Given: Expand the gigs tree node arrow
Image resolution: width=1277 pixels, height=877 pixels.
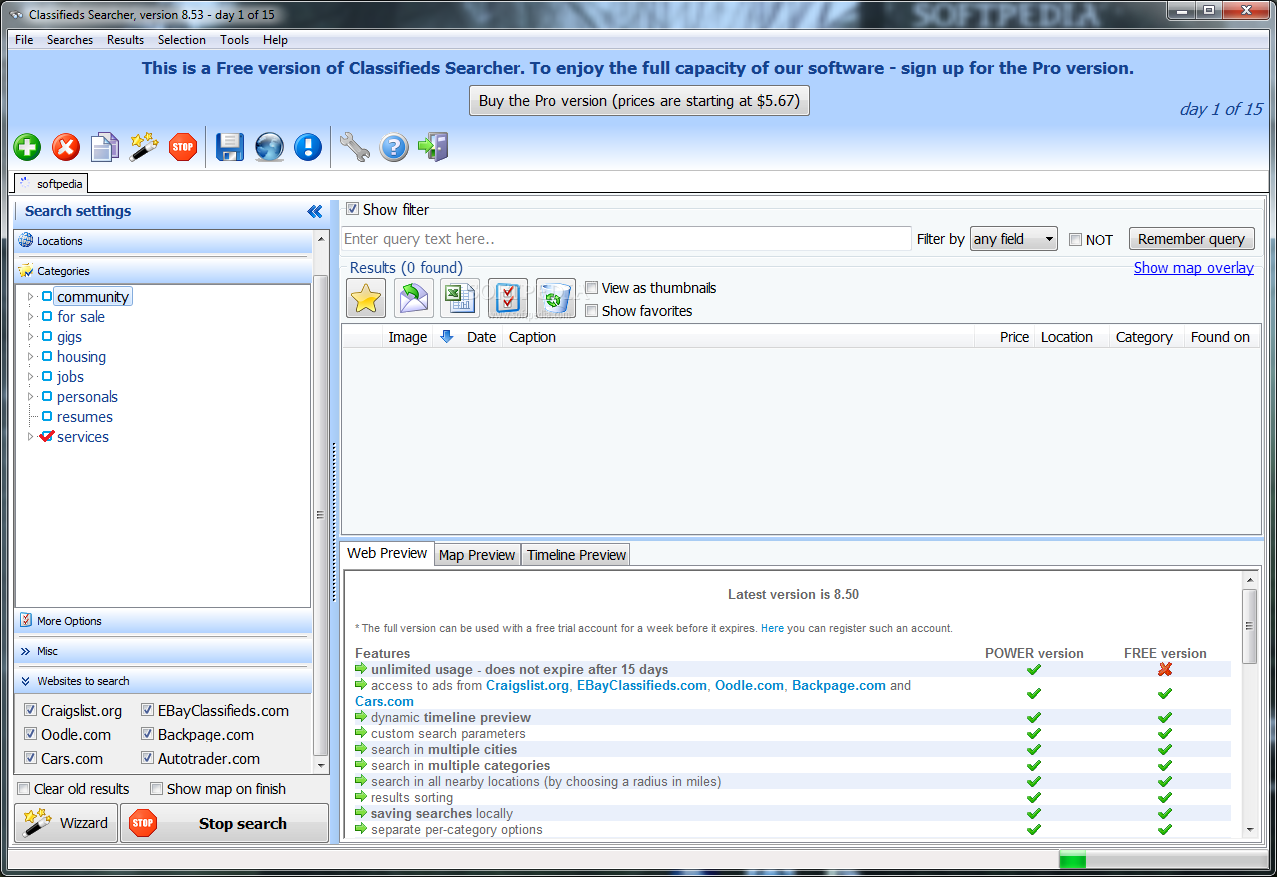Looking at the screenshot, I should click(31, 337).
